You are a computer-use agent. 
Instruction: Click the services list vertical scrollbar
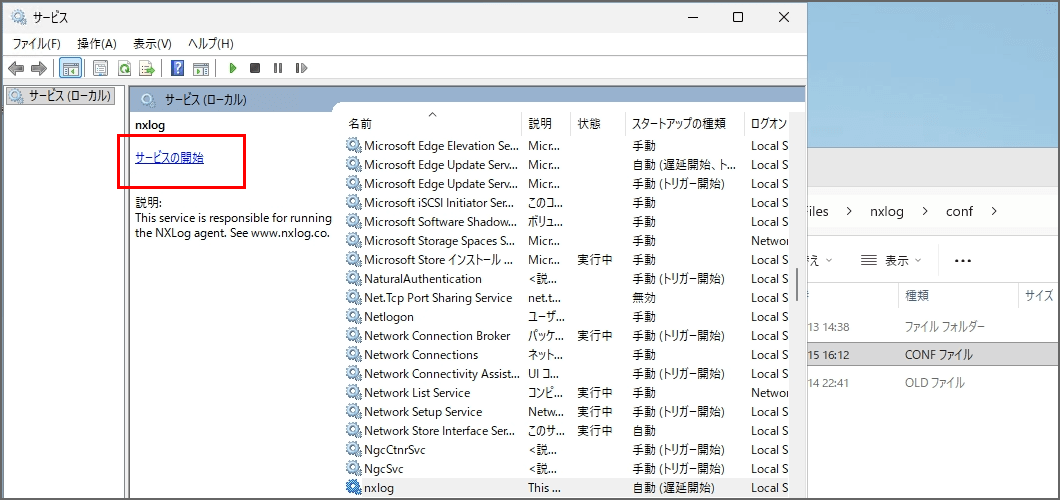pos(797,284)
